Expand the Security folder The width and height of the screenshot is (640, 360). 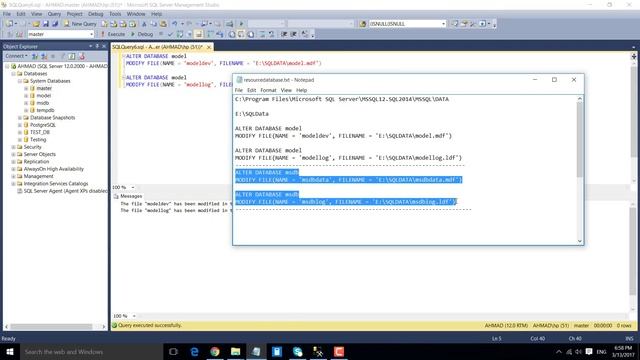coord(13,147)
